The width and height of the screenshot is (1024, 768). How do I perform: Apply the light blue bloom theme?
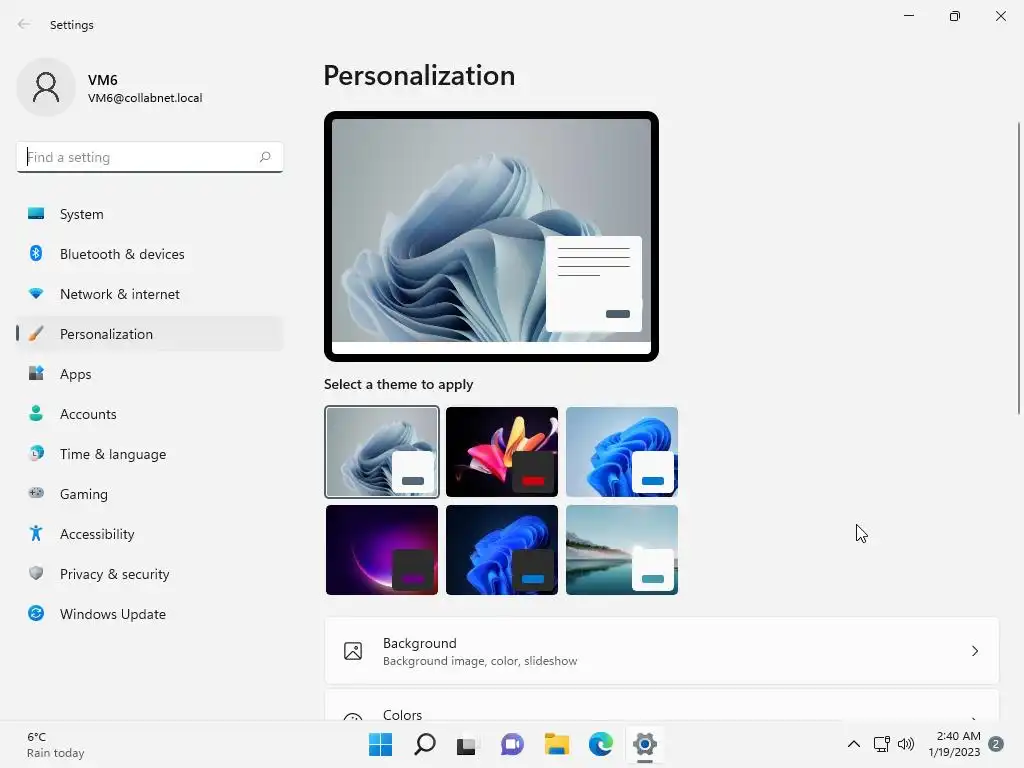[622, 452]
